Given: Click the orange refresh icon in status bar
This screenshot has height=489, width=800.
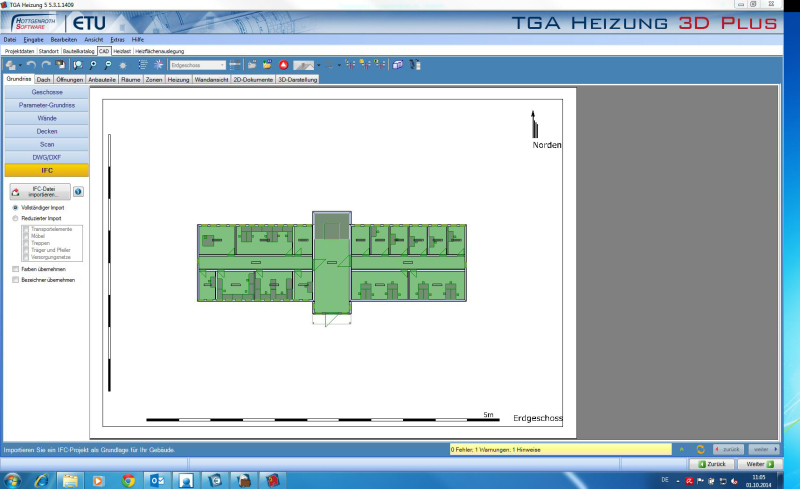Looking at the screenshot, I should pyautogui.click(x=701, y=449).
